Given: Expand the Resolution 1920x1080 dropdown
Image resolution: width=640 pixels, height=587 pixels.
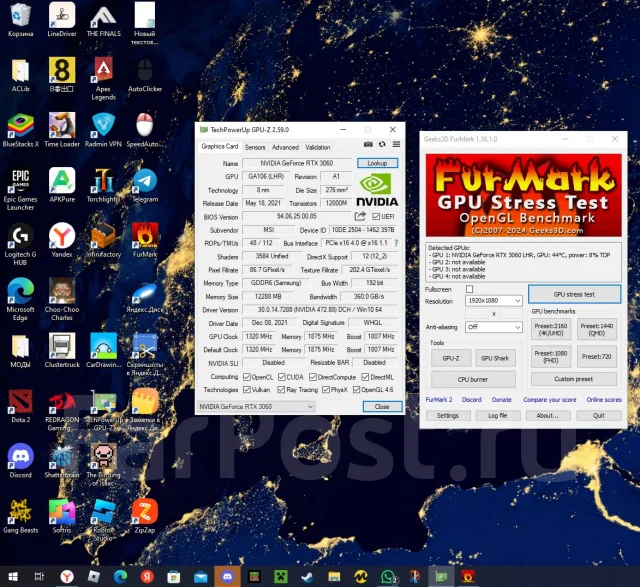Looking at the screenshot, I should click(x=493, y=301).
